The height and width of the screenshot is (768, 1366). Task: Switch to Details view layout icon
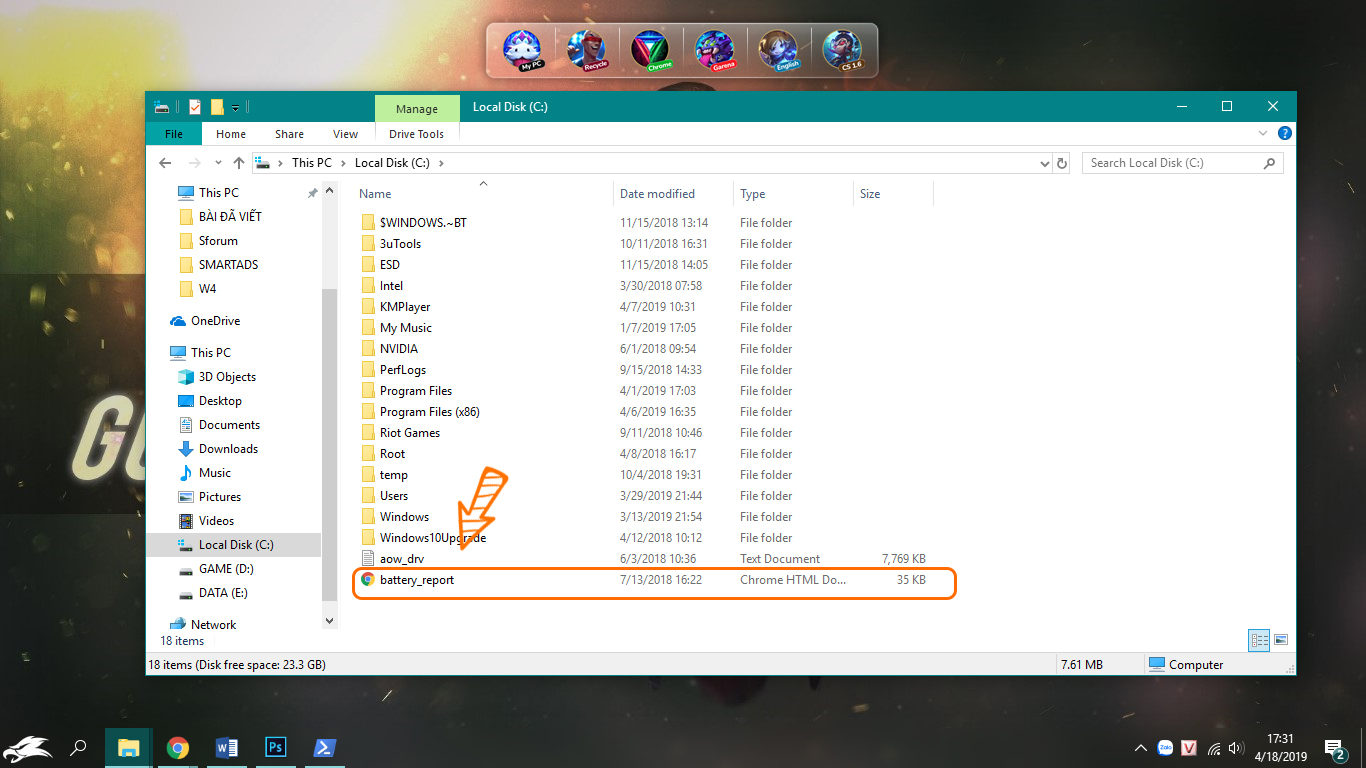click(1260, 639)
